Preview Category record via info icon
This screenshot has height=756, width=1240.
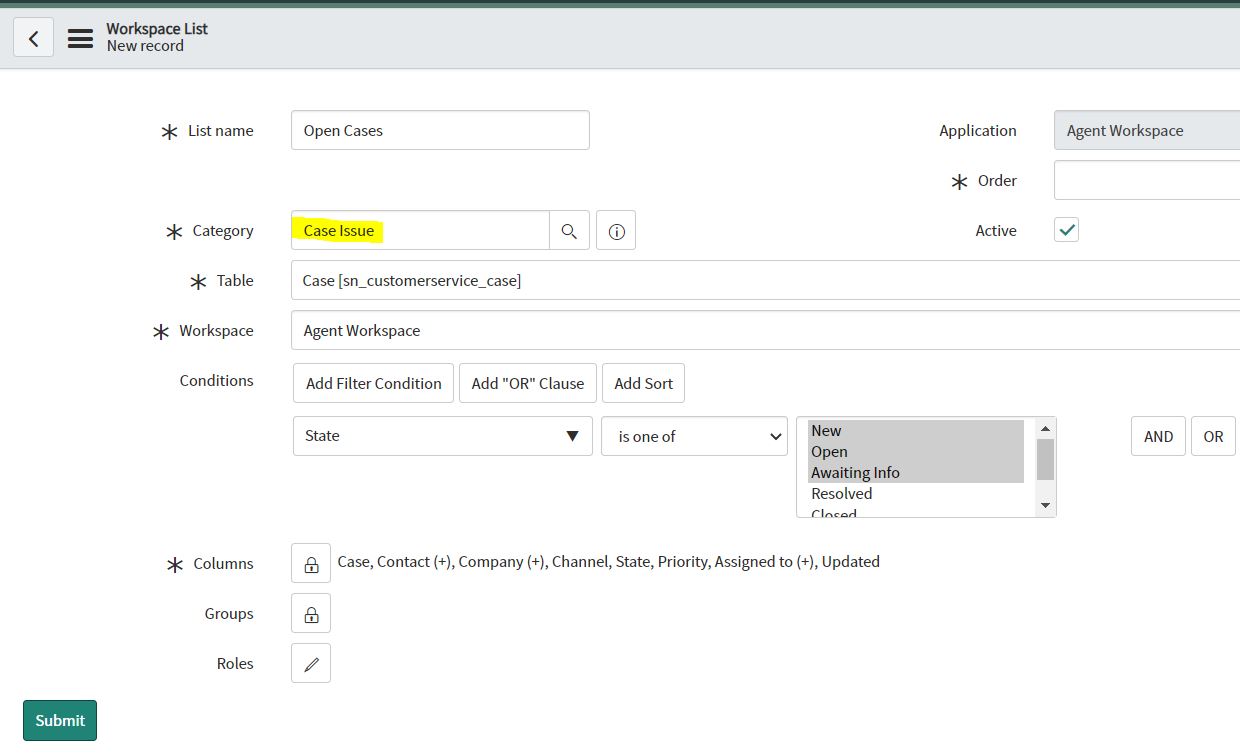pos(616,231)
